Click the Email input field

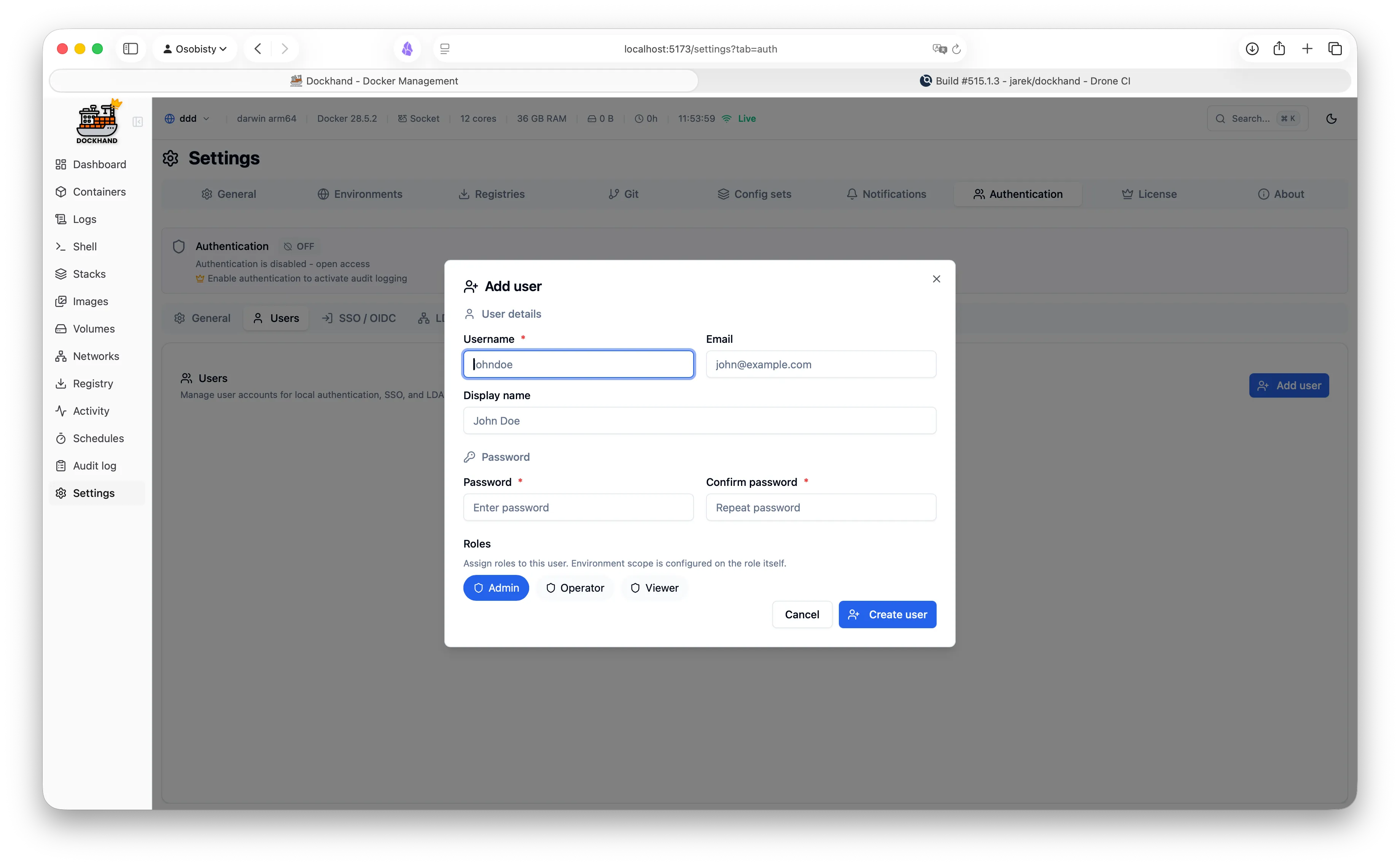[x=821, y=364]
